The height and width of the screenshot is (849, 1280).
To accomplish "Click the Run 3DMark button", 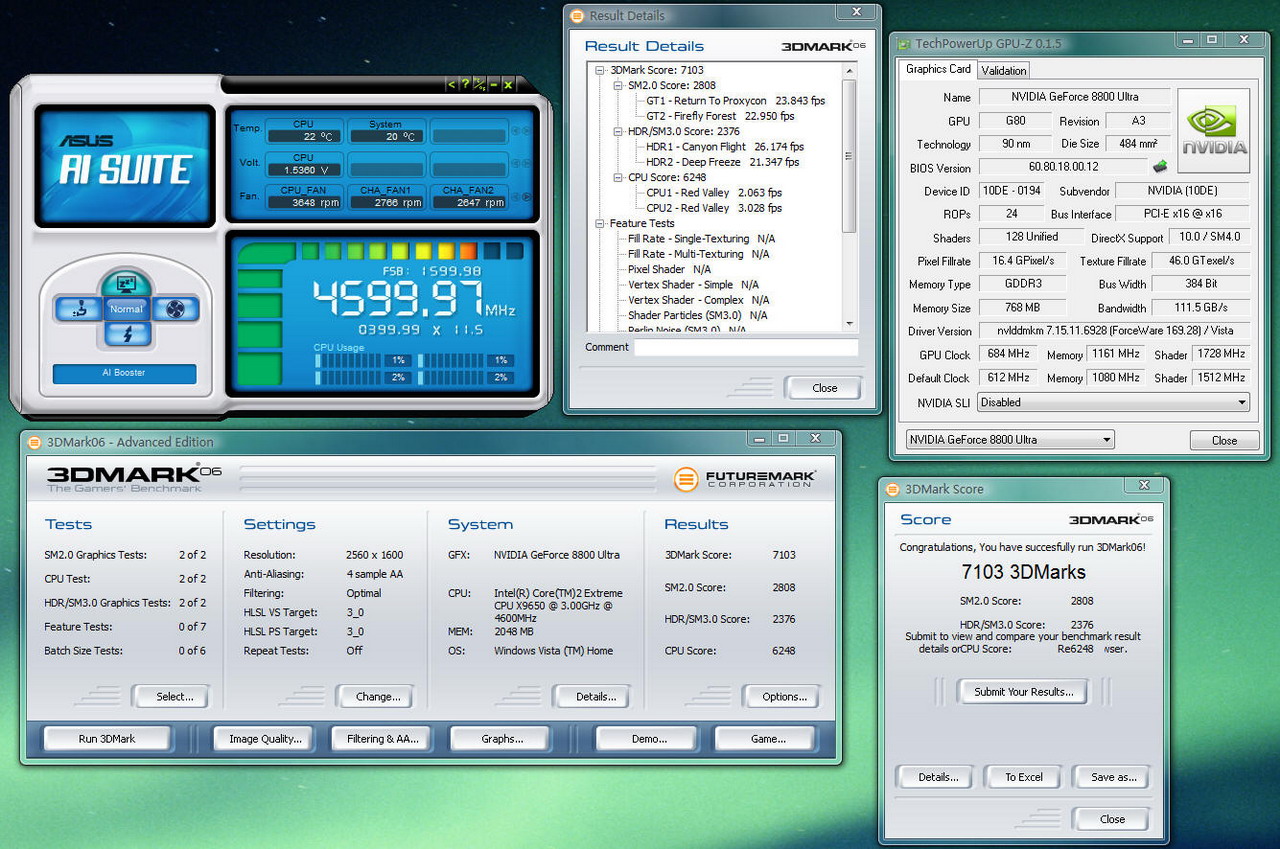I will pos(107,739).
